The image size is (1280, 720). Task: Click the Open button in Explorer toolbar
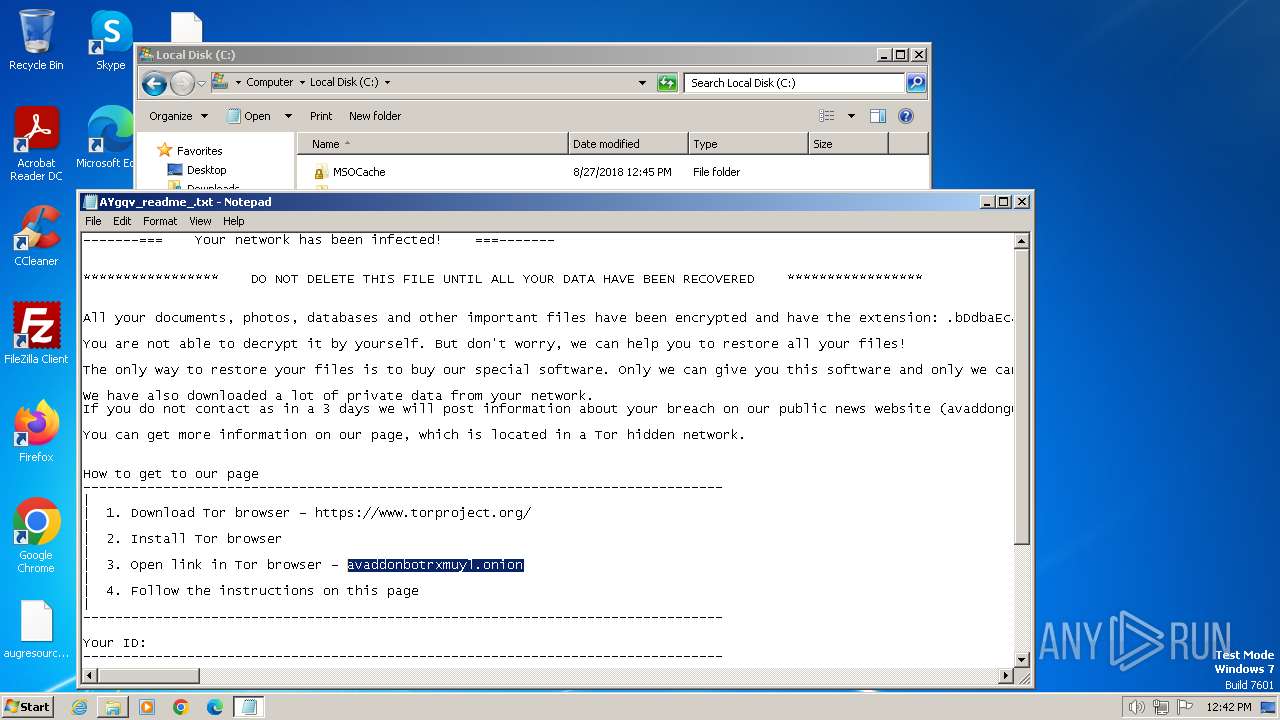coord(249,116)
